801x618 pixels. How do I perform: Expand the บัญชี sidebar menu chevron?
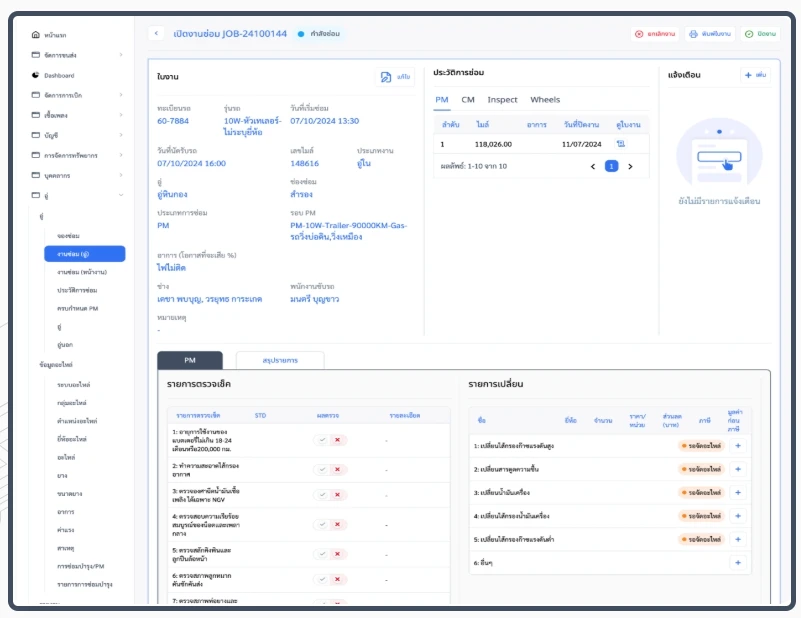point(121,135)
